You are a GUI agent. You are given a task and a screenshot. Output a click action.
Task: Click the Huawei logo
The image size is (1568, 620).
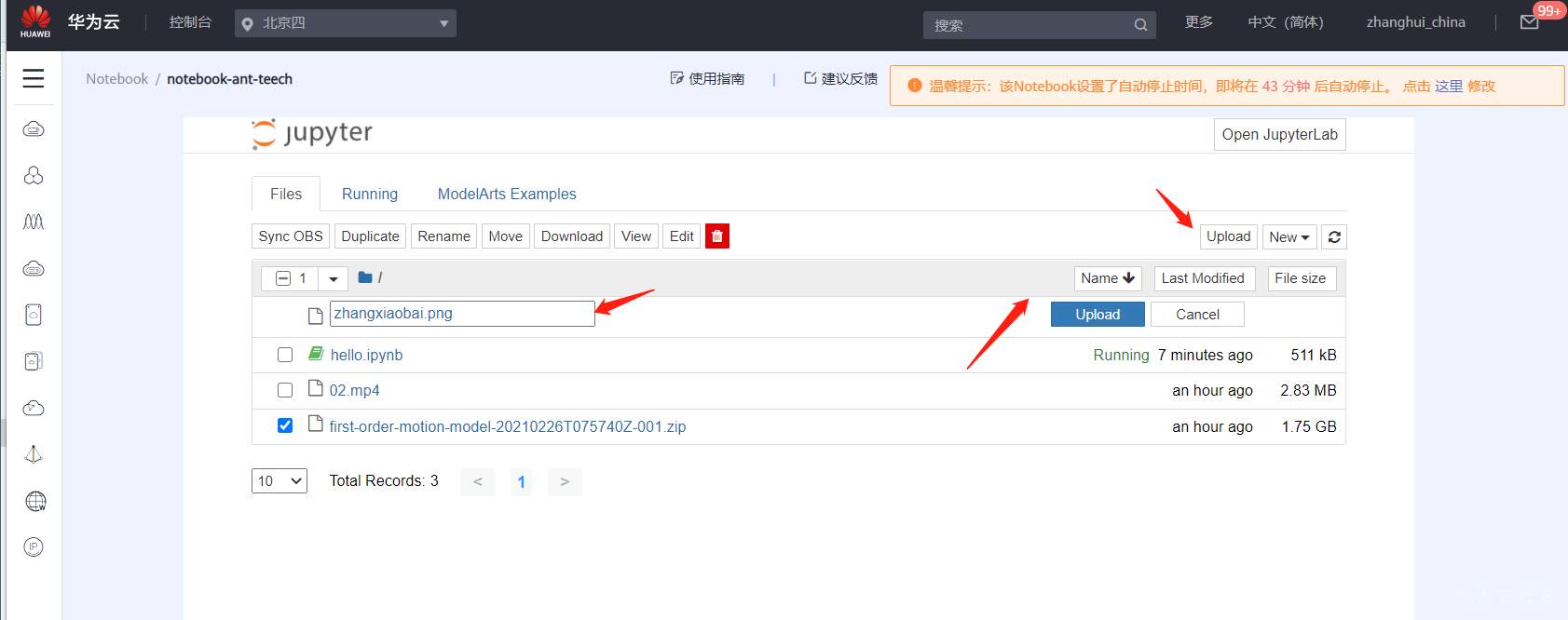[x=35, y=21]
